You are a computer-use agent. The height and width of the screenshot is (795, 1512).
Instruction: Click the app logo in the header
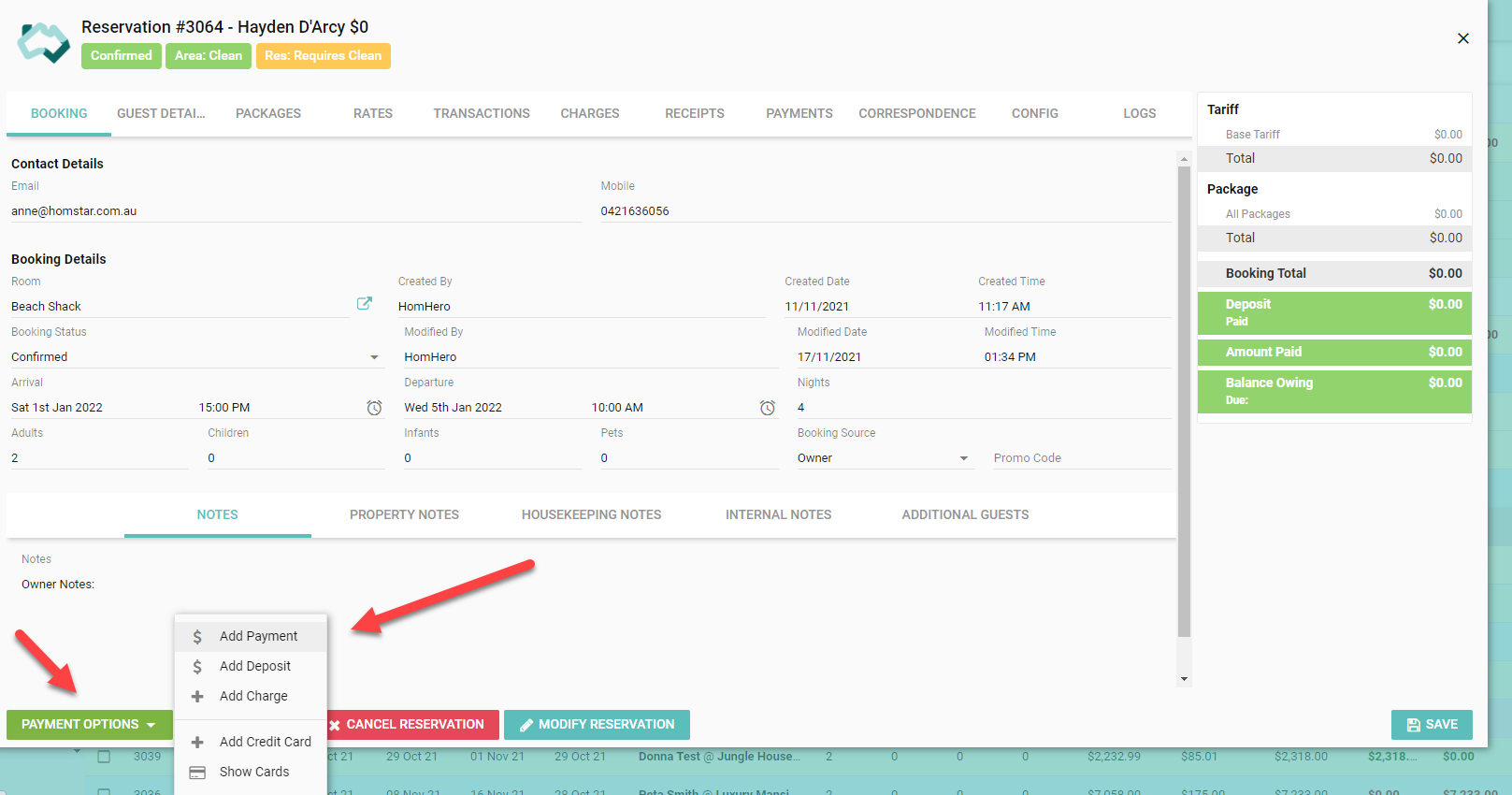tap(44, 42)
